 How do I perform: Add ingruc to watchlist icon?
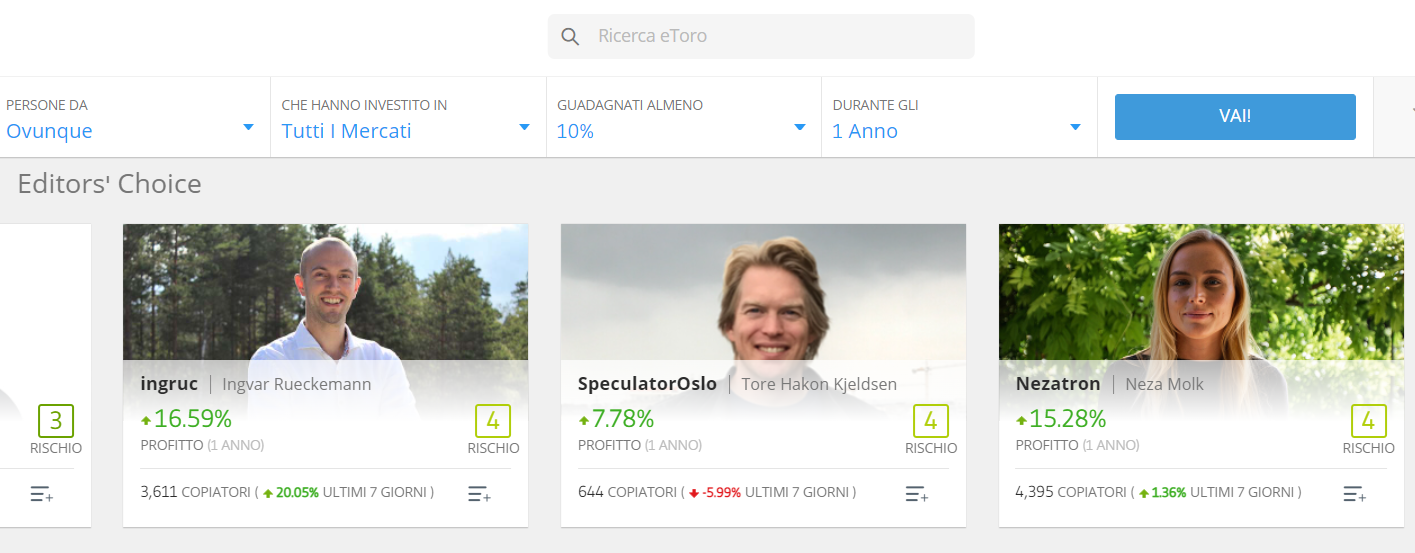coord(479,494)
